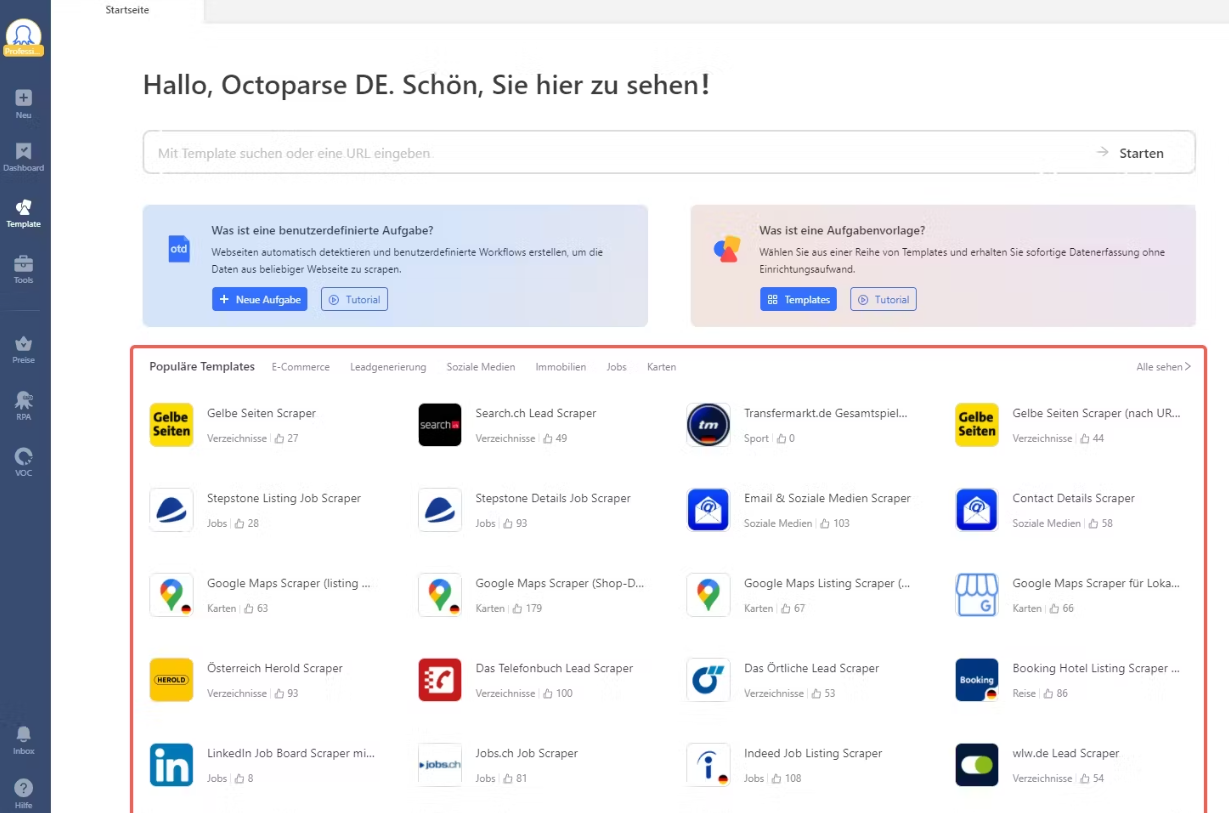This screenshot has width=1229, height=813.
Task: Click the Google Maps Scraper für Lokale store icon
Action: pyautogui.click(x=977, y=595)
